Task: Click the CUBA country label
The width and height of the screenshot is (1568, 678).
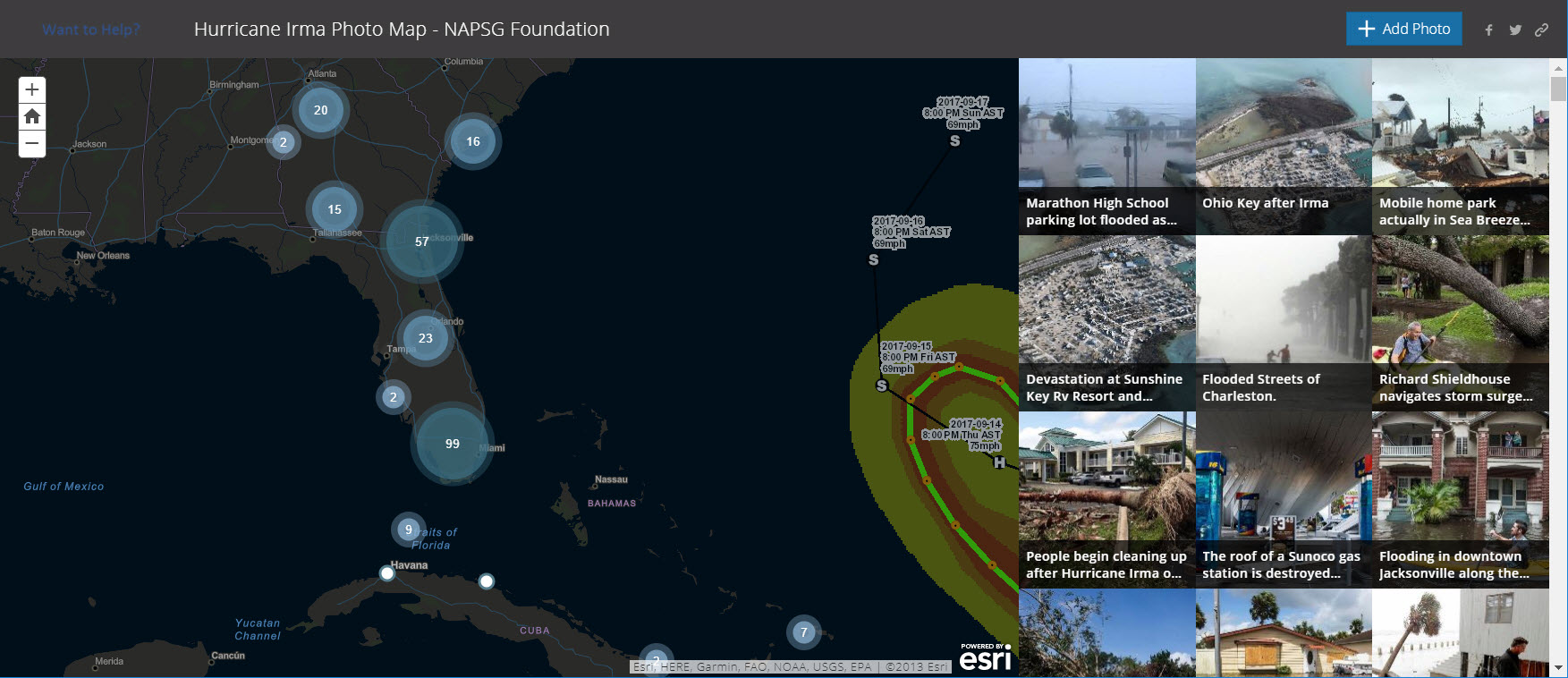Action: coord(535,631)
